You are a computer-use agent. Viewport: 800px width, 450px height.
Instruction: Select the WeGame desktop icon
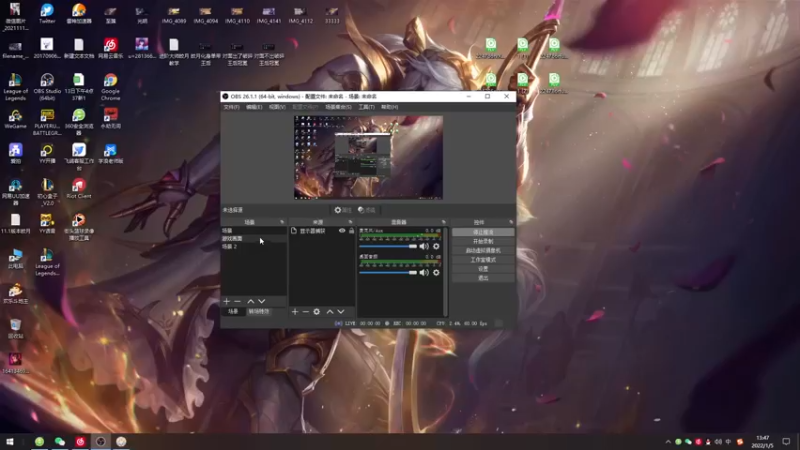15,119
